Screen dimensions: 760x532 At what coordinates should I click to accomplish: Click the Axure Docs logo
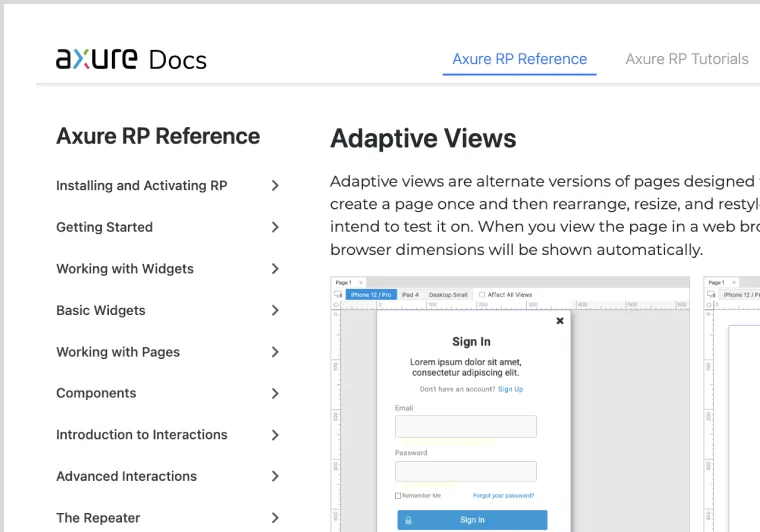(131, 59)
